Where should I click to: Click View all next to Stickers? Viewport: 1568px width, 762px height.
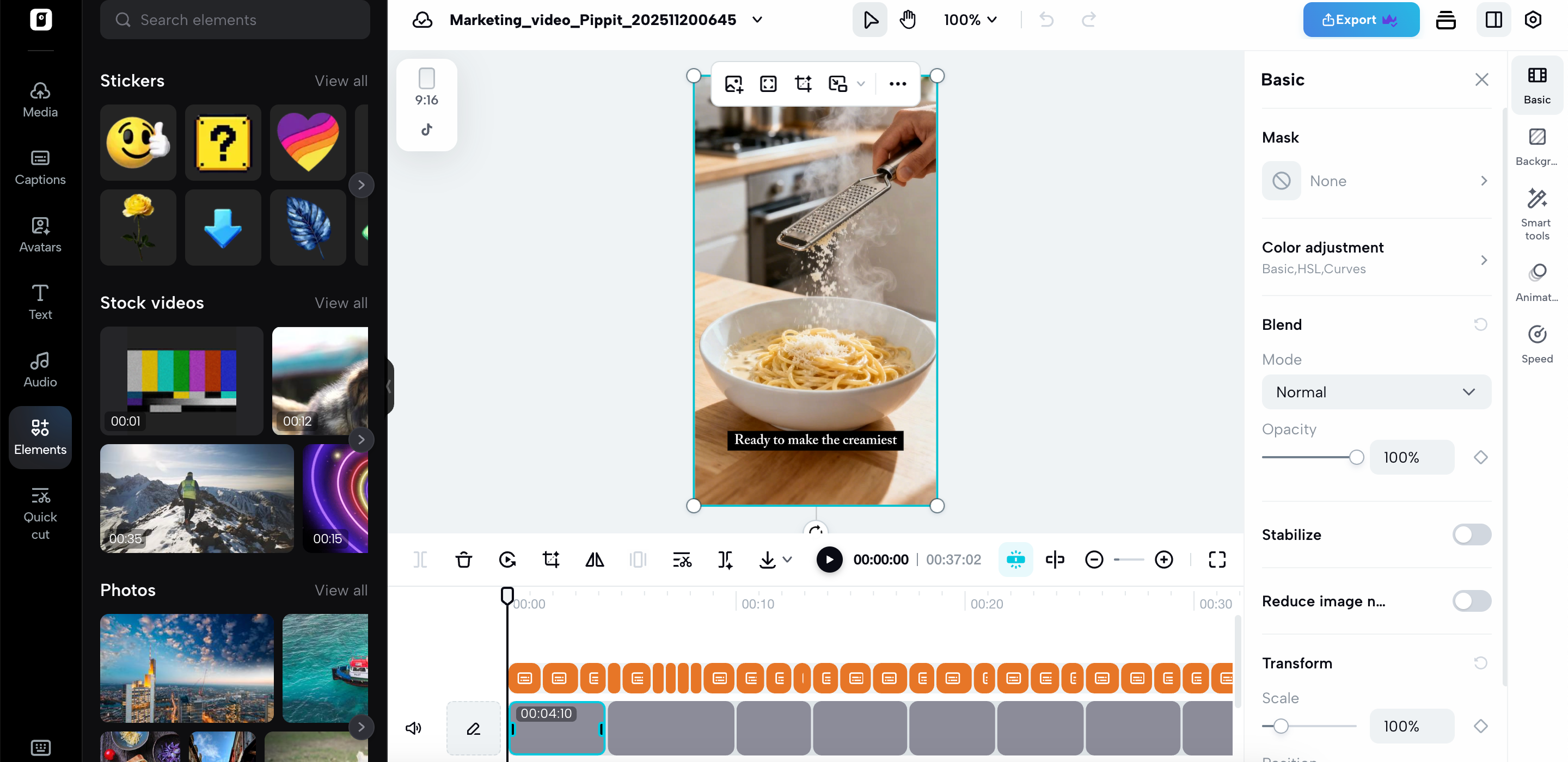click(x=341, y=81)
